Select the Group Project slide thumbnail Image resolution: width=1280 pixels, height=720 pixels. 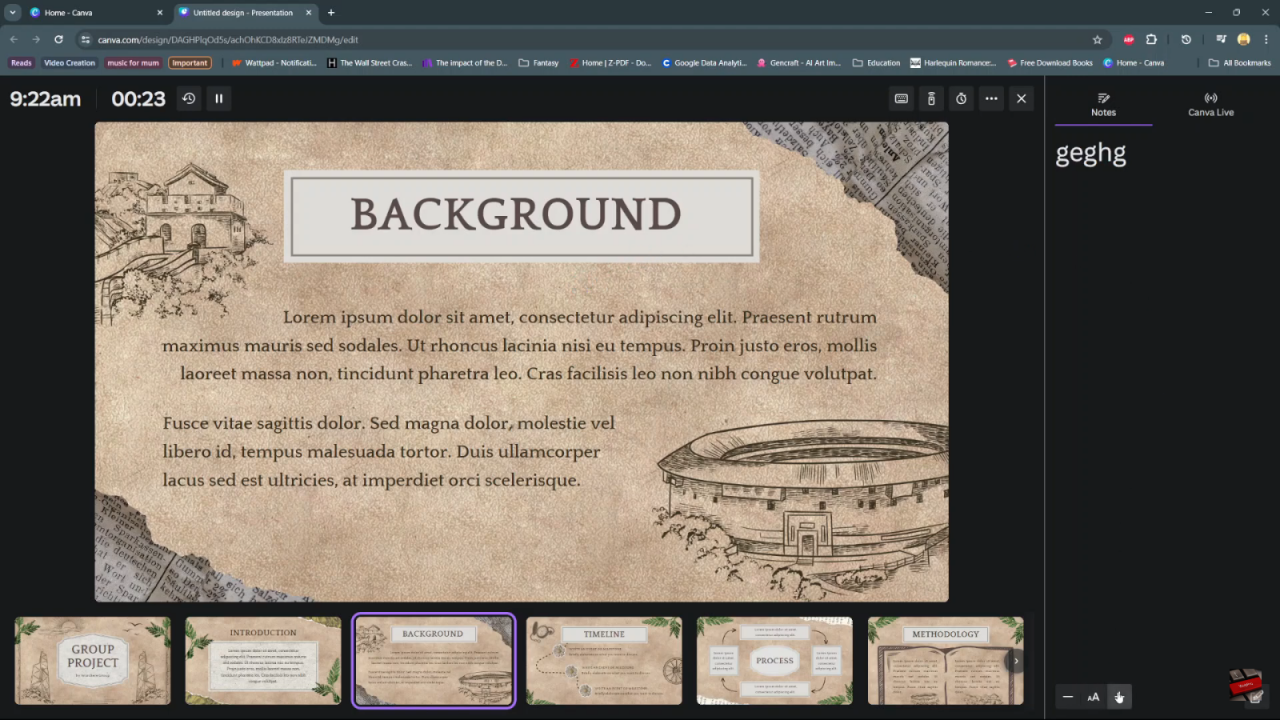click(93, 661)
